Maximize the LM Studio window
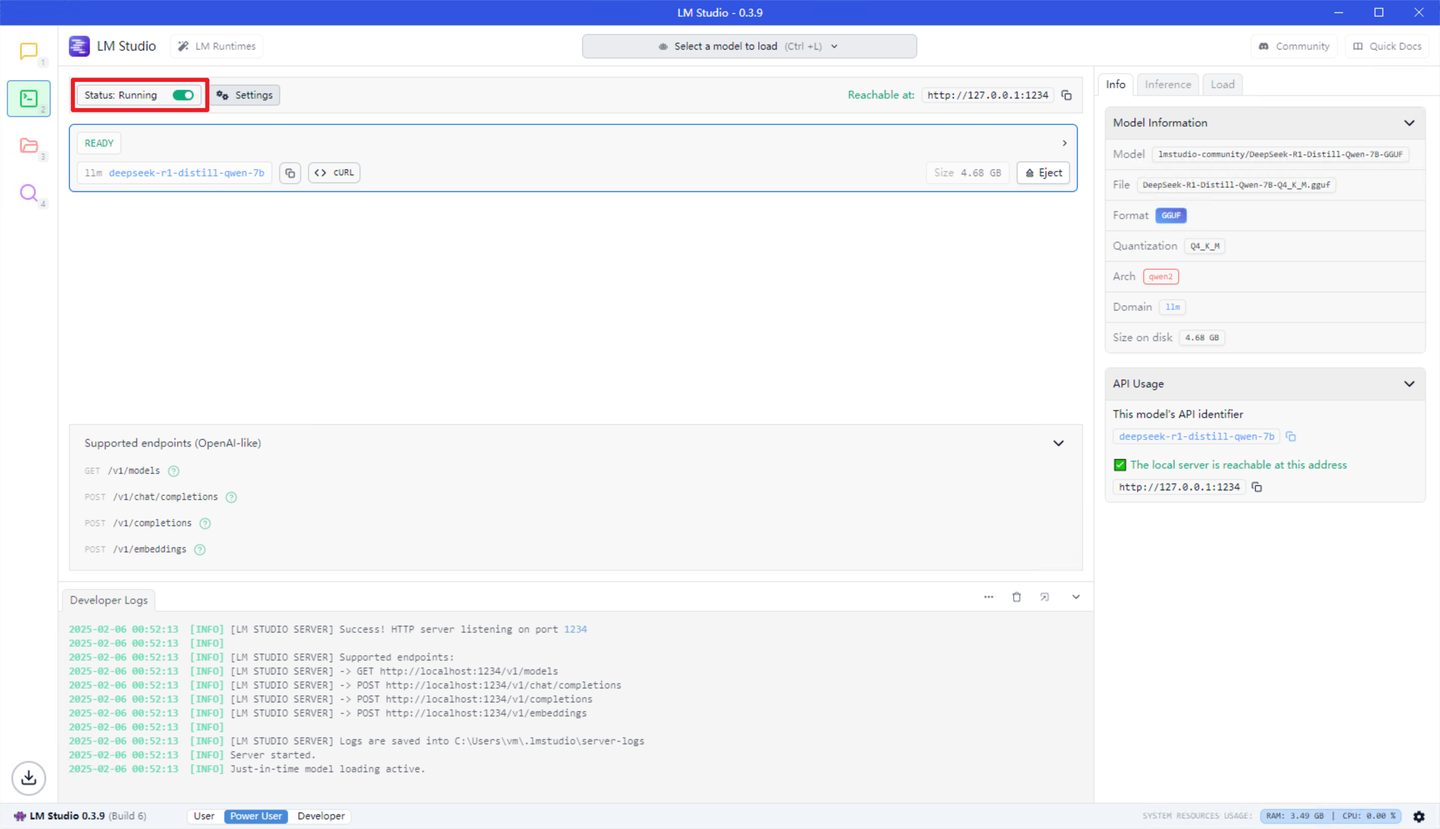 [1379, 13]
